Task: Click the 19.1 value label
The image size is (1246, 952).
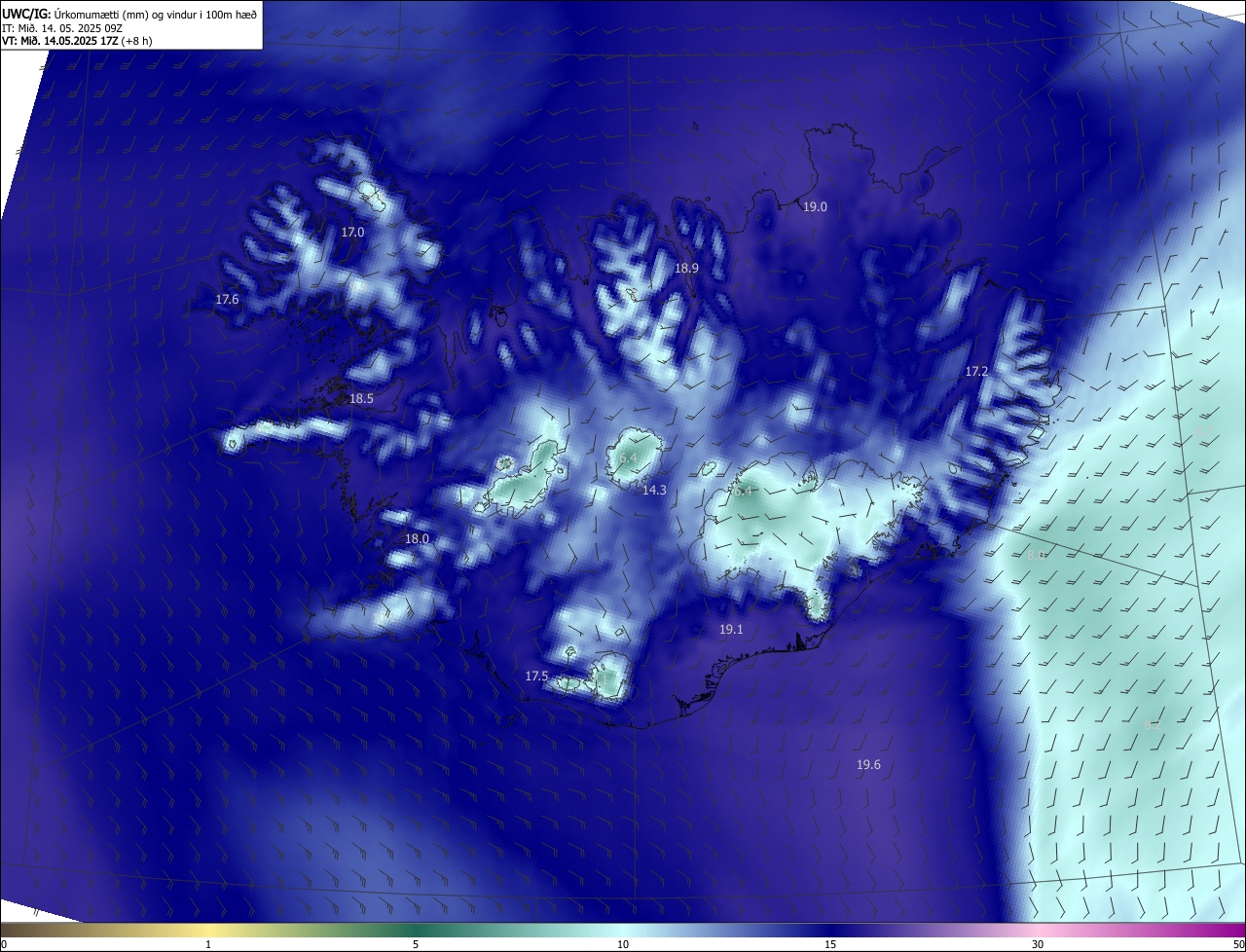Action: [x=731, y=630]
